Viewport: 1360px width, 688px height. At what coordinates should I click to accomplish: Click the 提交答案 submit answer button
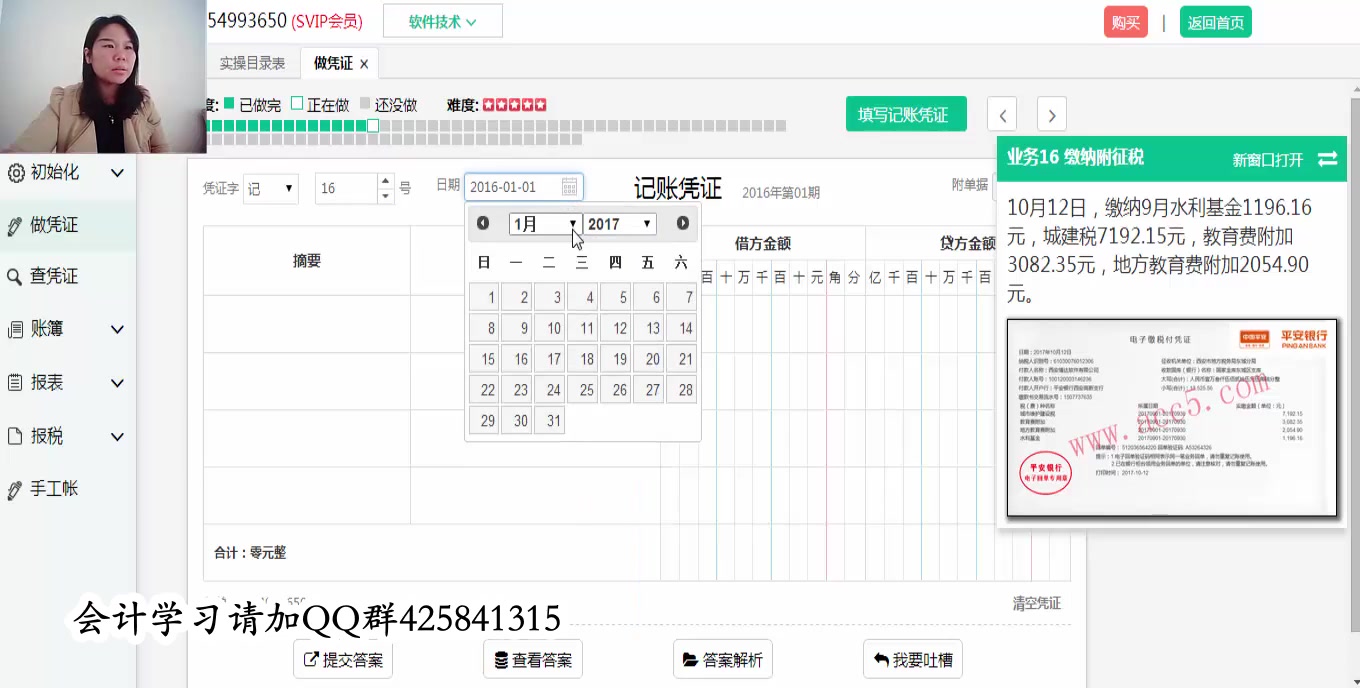(342, 658)
